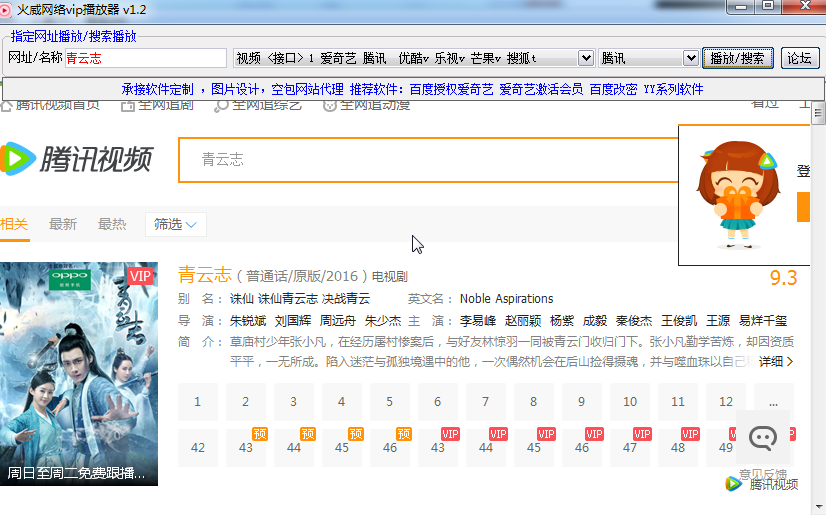Select the 相关 sort tab

pyautogui.click(x=15, y=224)
